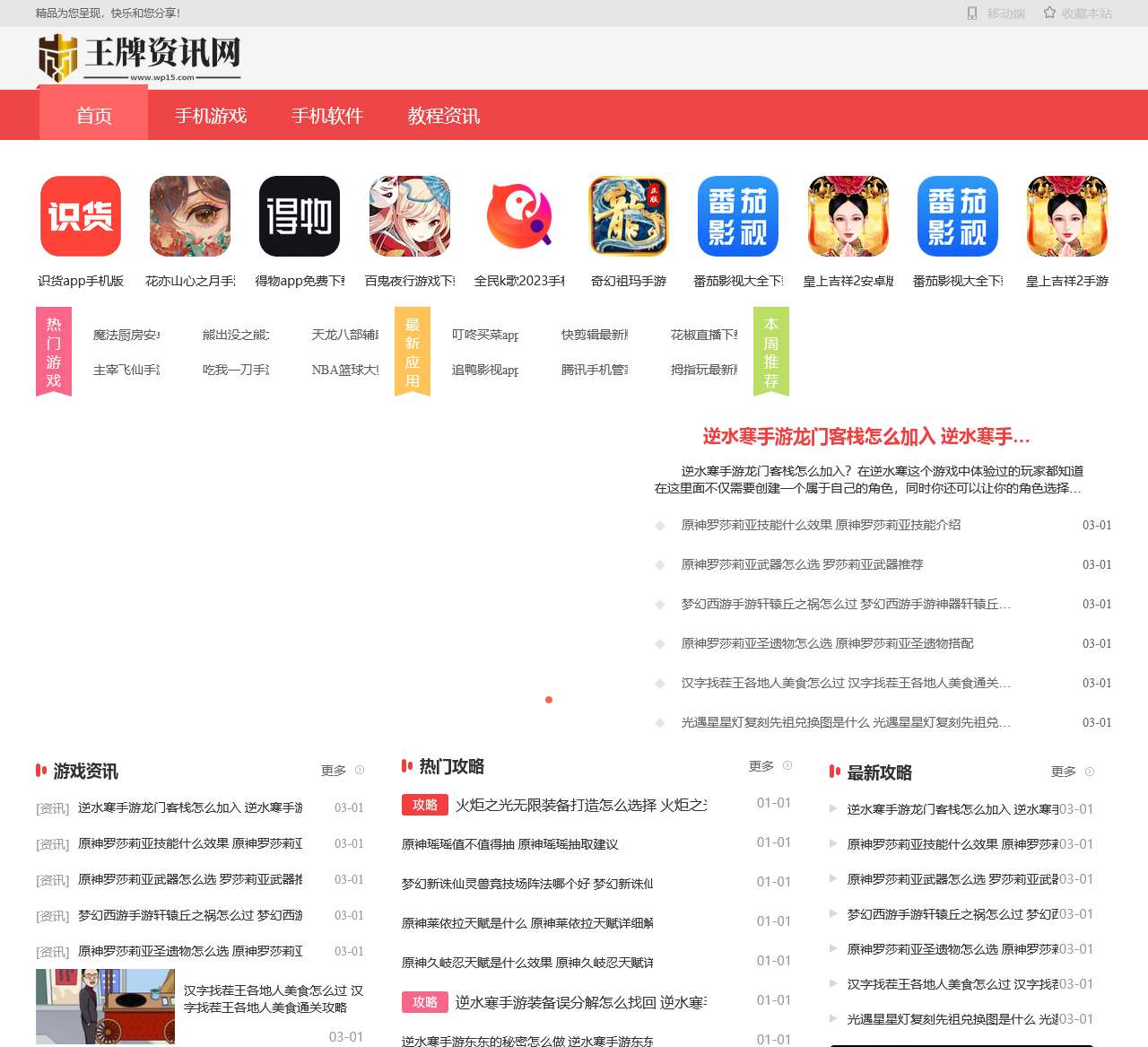The image size is (1148, 1047).
Task: Open 原神罗莎莉亚武器怎么选 in 最新攻略 list
Action: [x=952, y=879]
